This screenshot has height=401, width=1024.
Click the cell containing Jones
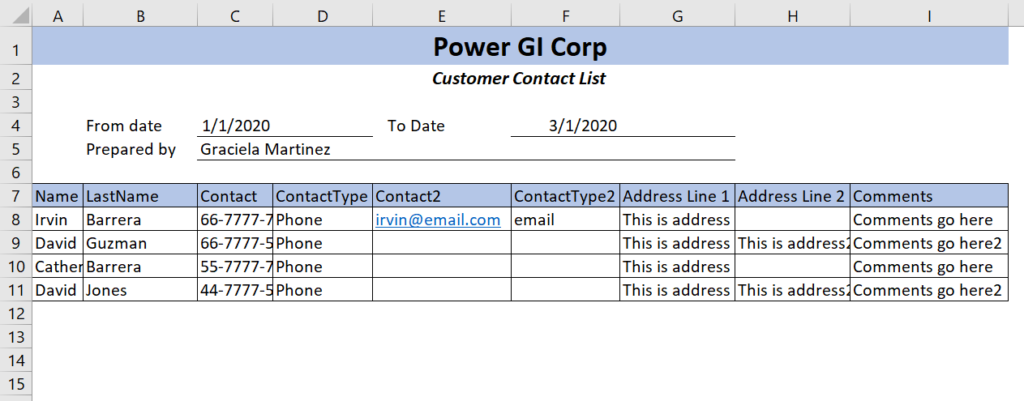(x=140, y=290)
